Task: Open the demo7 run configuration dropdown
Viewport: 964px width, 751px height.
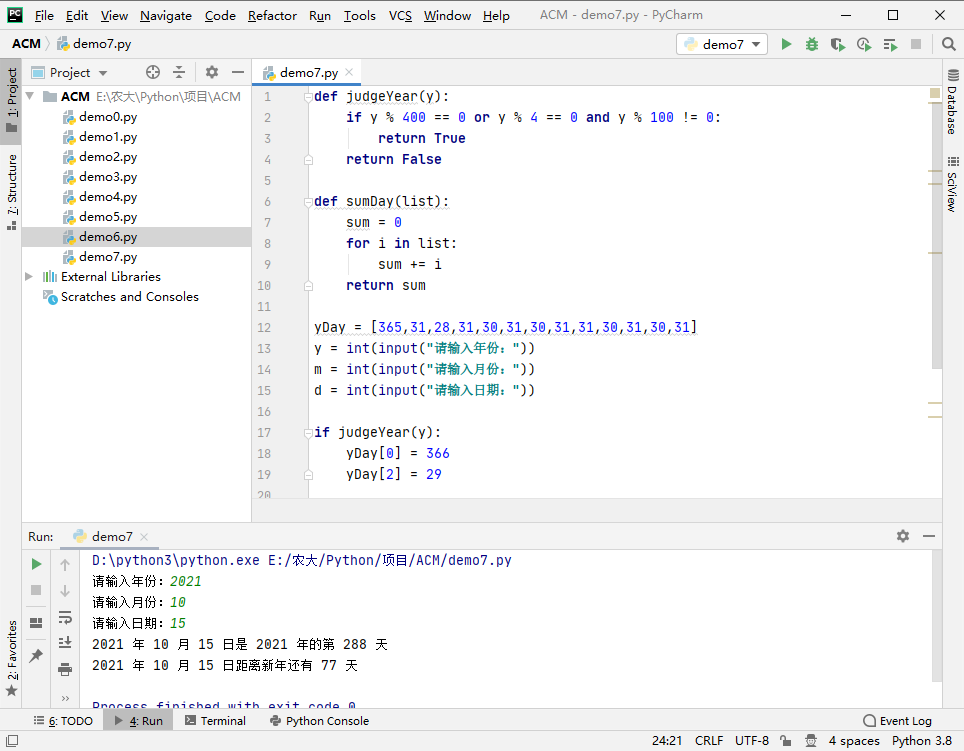Action: click(x=723, y=44)
